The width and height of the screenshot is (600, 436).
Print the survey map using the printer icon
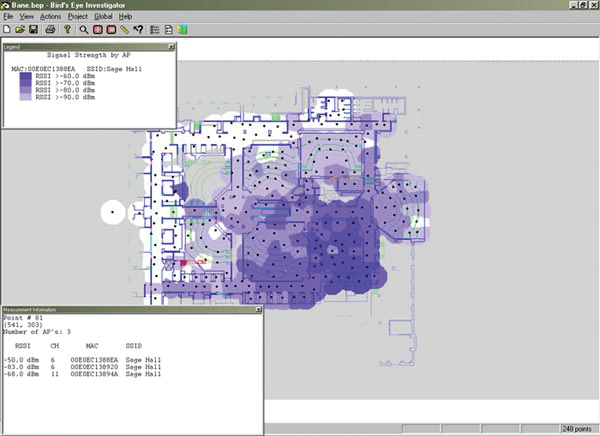click(50, 30)
